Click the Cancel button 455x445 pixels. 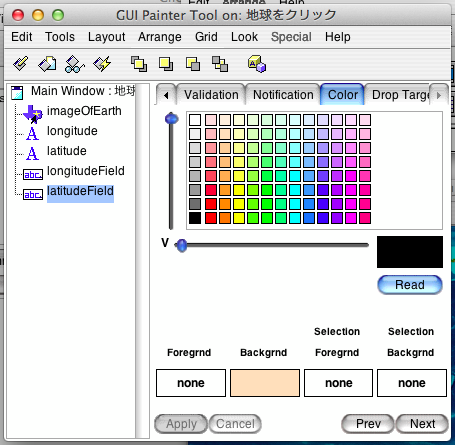(235, 424)
